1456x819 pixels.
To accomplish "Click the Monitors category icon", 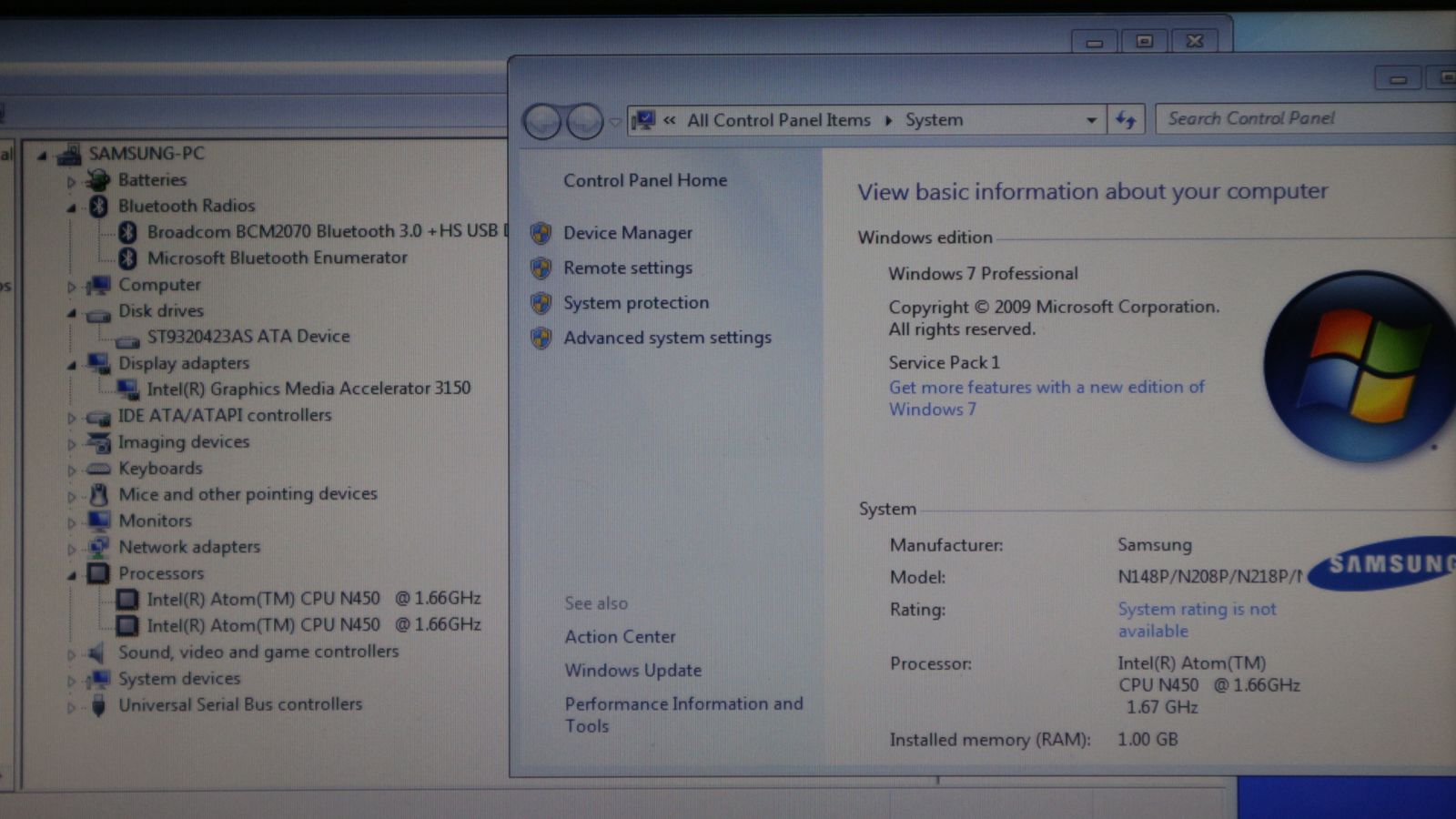I will (x=98, y=521).
